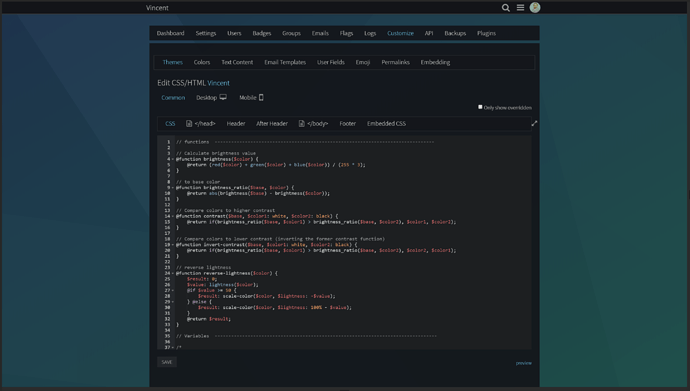Collapse fold arrow at line 29

click(x=172, y=302)
